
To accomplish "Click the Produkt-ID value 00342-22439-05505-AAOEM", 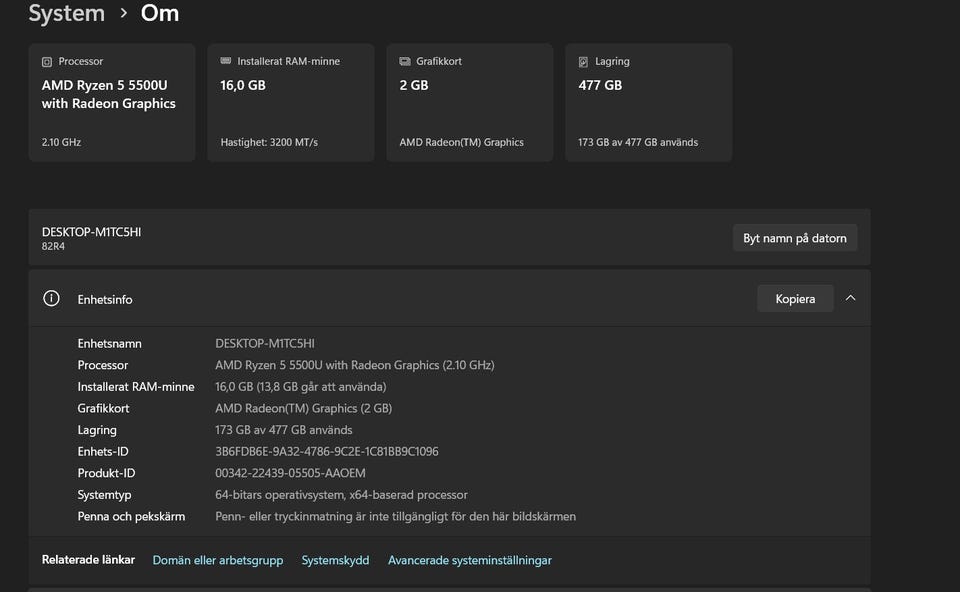I will pyautogui.click(x=290, y=473).
